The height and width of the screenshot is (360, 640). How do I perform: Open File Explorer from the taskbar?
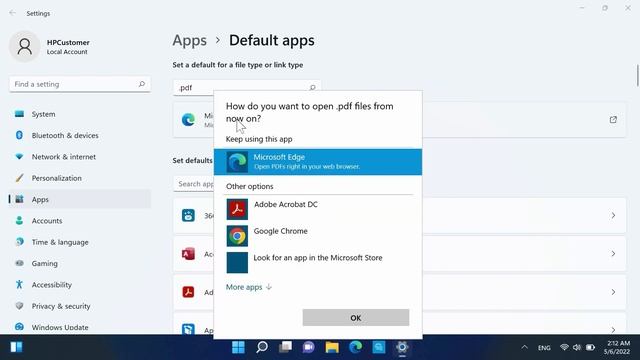(332, 347)
